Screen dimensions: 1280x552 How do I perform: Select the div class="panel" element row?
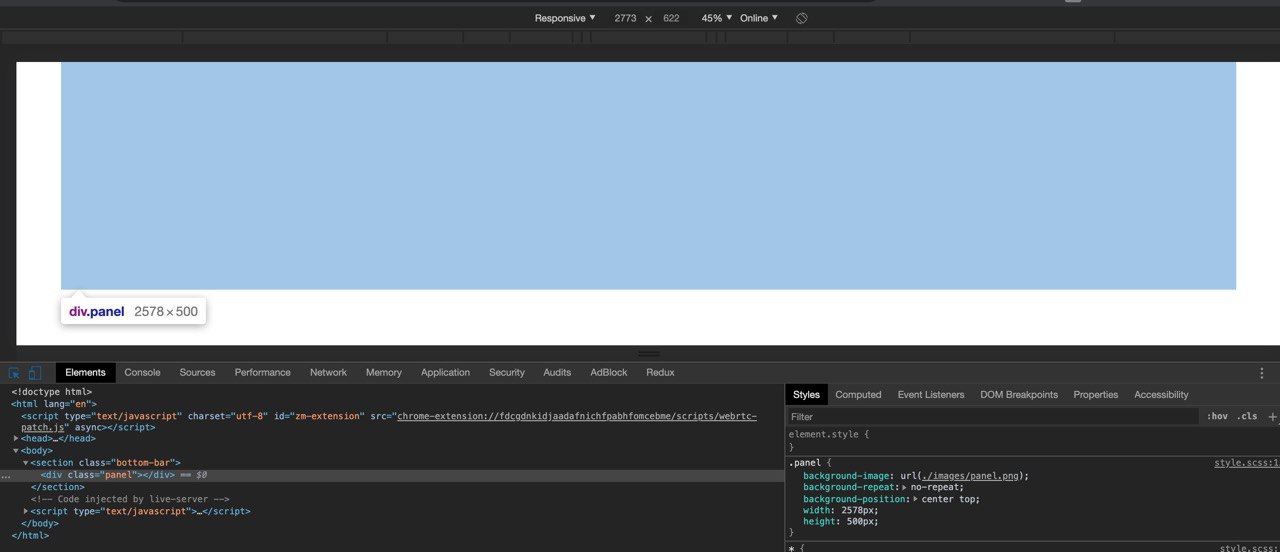[x=392, y=475]
